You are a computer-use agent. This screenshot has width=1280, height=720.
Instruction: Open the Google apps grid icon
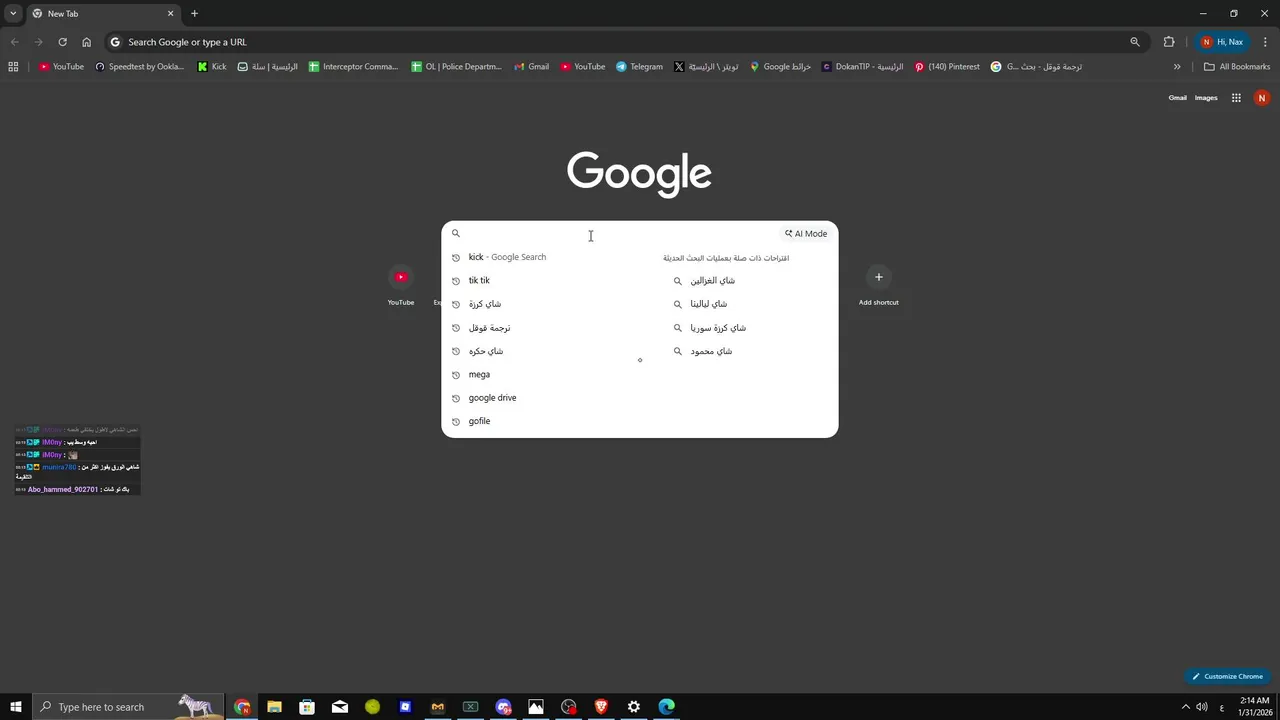pyautogui.click(x=1236, y=98)
